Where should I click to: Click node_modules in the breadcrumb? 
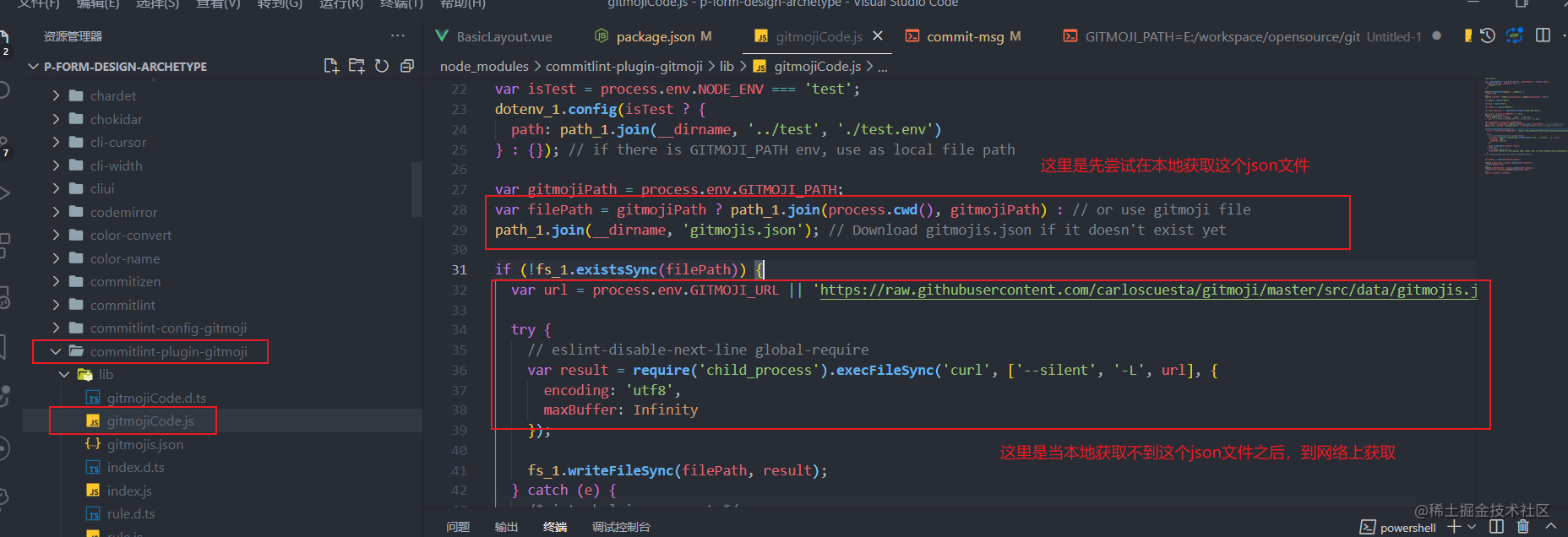484,66
